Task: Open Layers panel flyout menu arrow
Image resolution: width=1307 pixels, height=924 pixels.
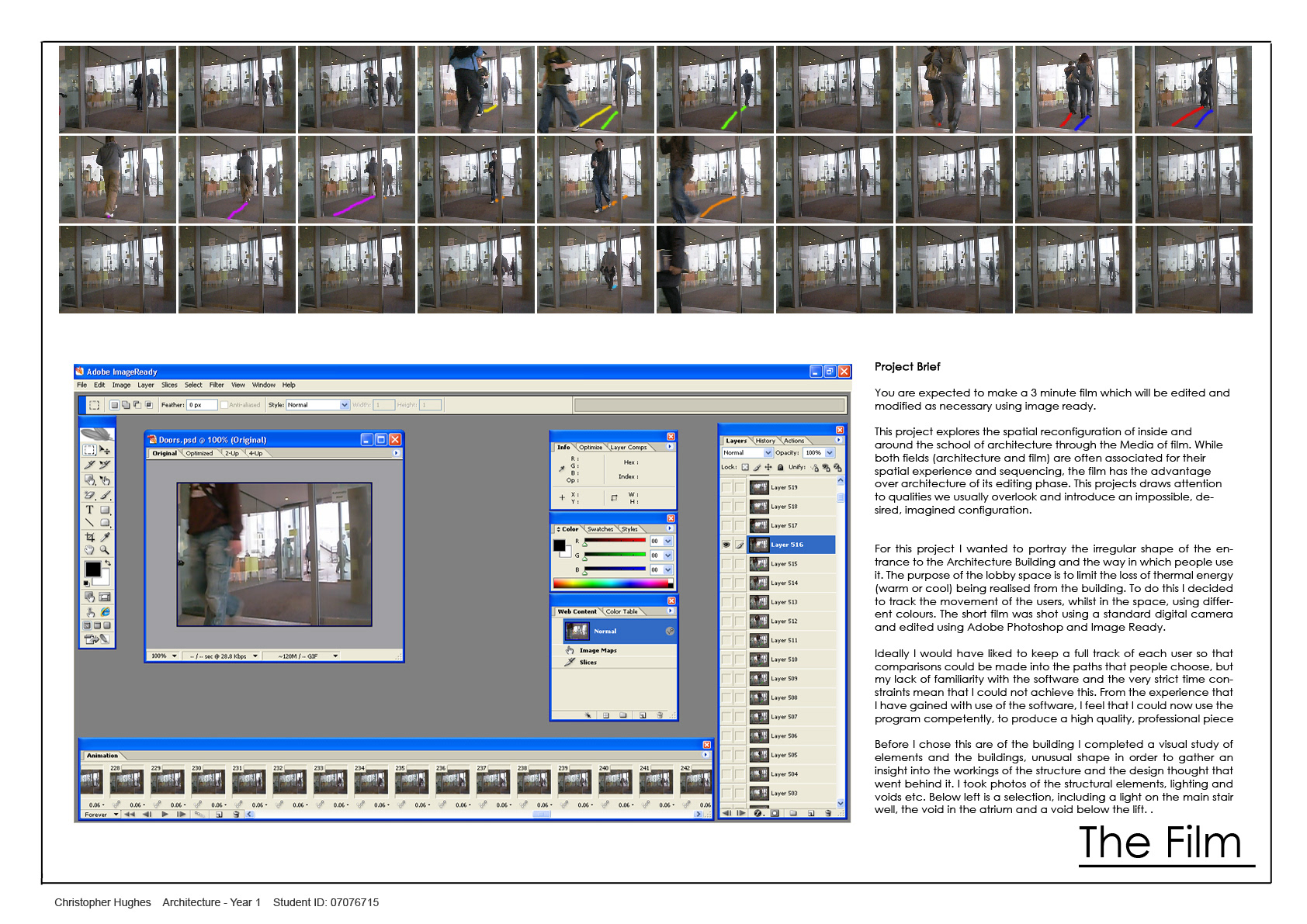Action: pos(838,440)
